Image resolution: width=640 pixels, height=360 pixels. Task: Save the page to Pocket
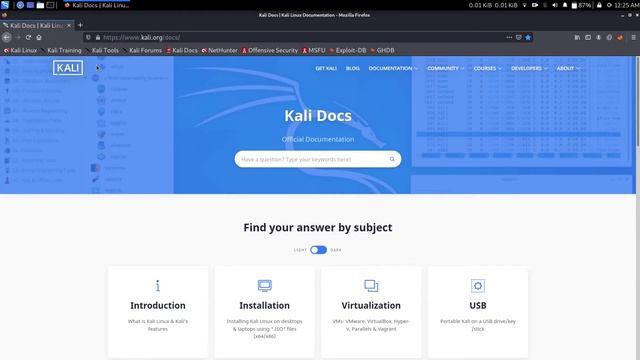point(518,37)
